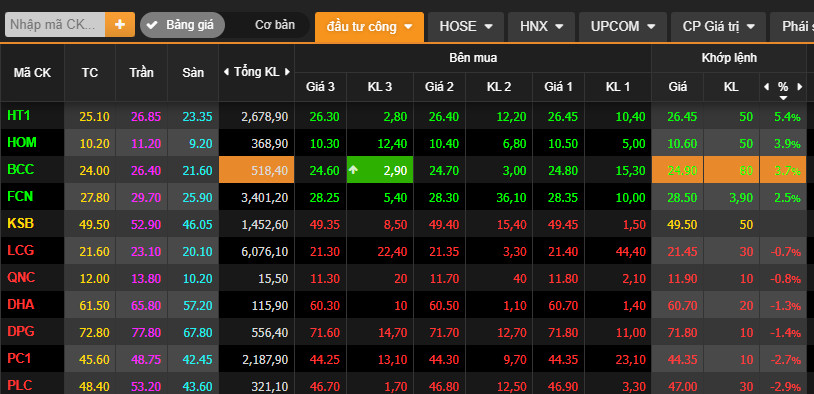The height and width of the screenshot is (394, 814).
Task: Toggle the Bảng giá view switch
Action: pos(182,25)
